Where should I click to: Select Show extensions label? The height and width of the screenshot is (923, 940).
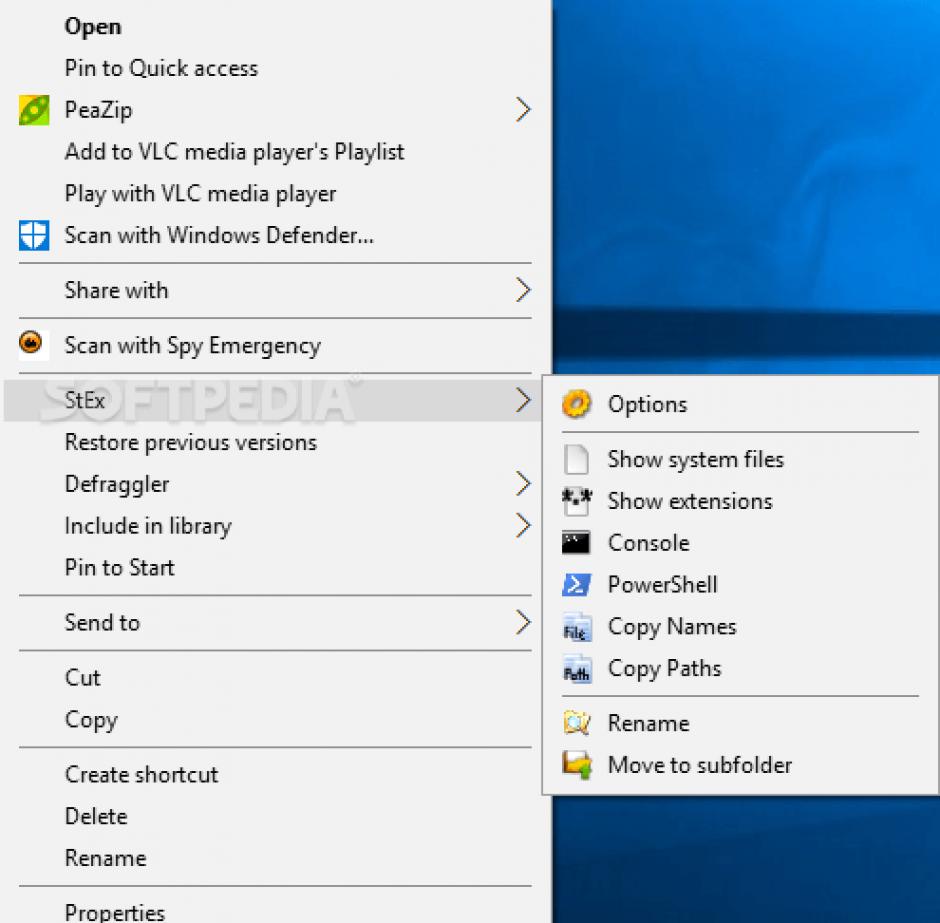[690, 501]
